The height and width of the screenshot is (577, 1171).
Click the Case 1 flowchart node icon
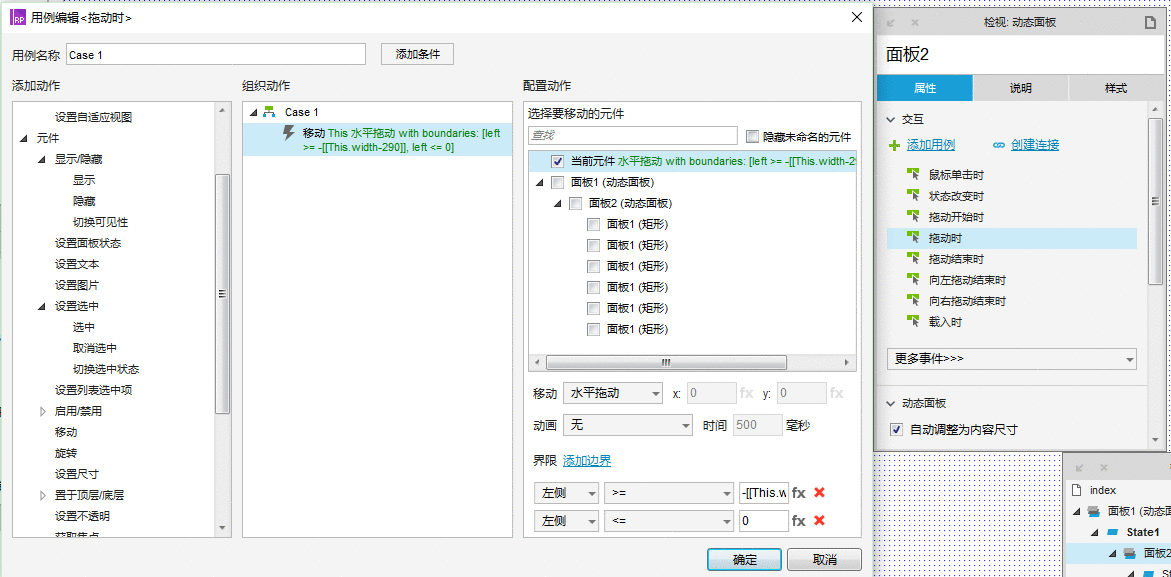coord(270,112)
